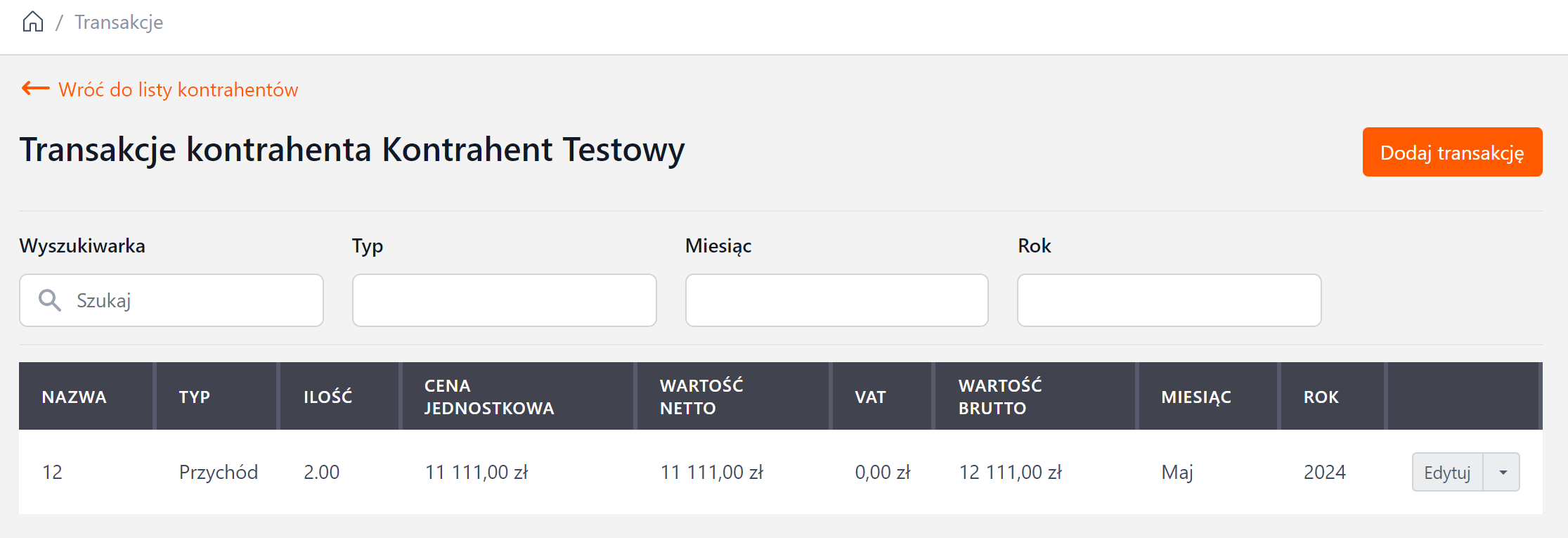Viewport: 1568px width, 538px height.
Task: Focus the Szukaj search input field
Action: [190, 300]
